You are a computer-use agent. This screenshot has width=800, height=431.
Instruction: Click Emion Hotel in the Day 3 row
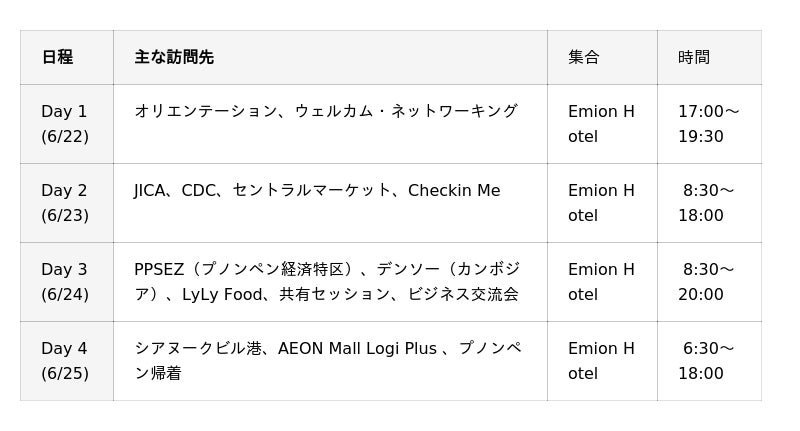click(601, 282)
